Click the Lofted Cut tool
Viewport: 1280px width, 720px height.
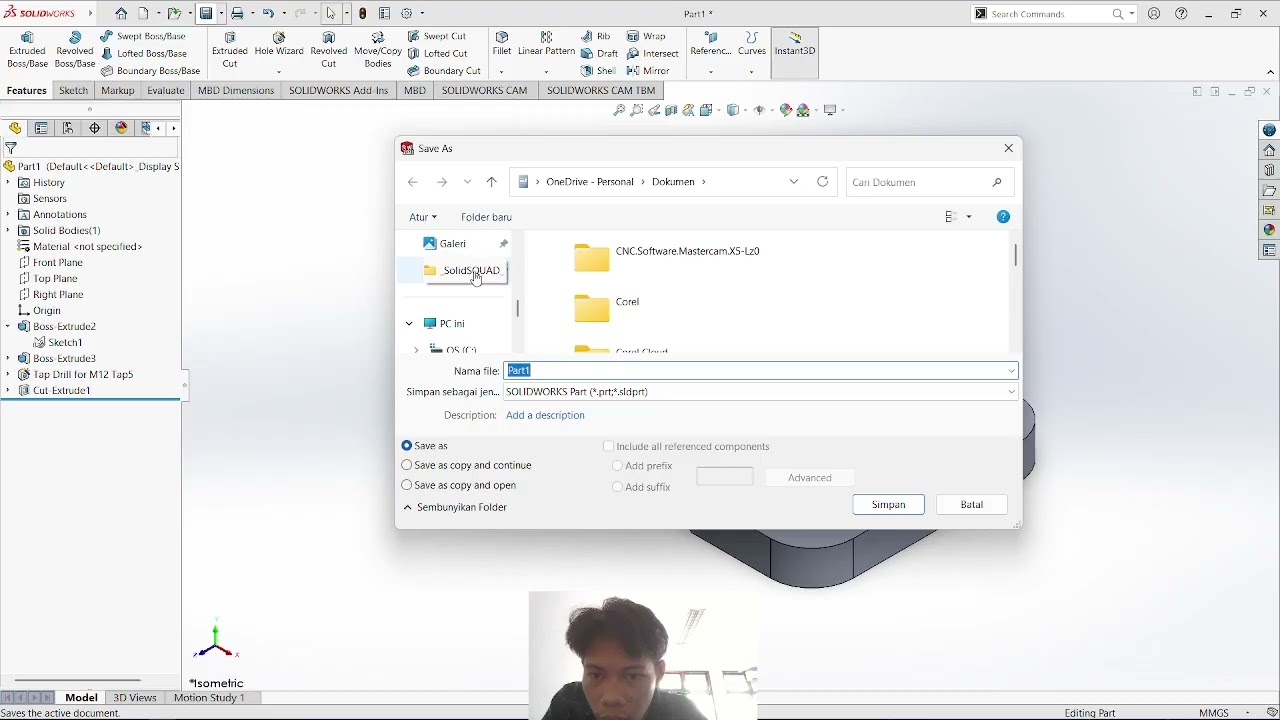(437, 54)
